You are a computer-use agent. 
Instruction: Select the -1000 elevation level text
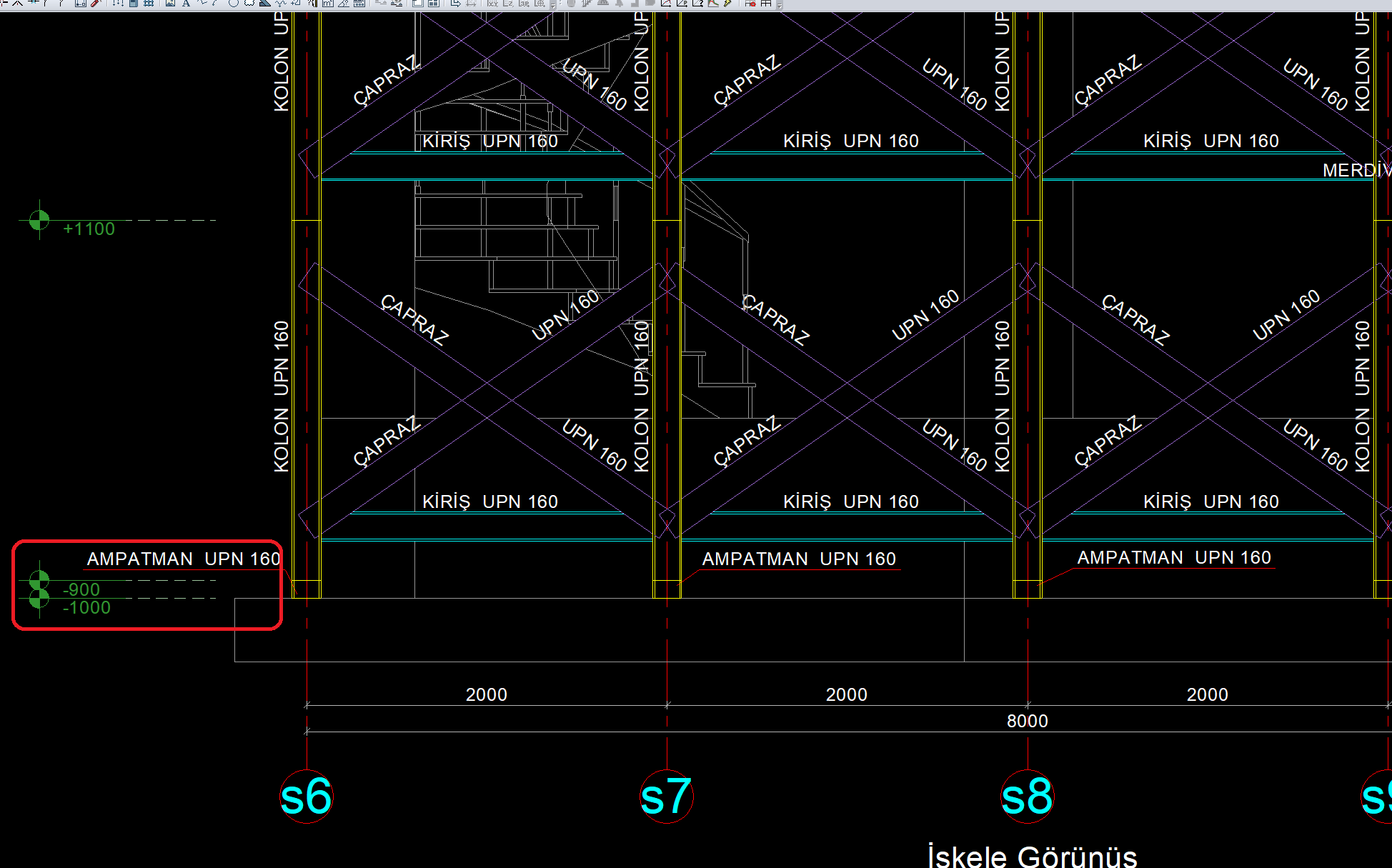tap(86, 608)
